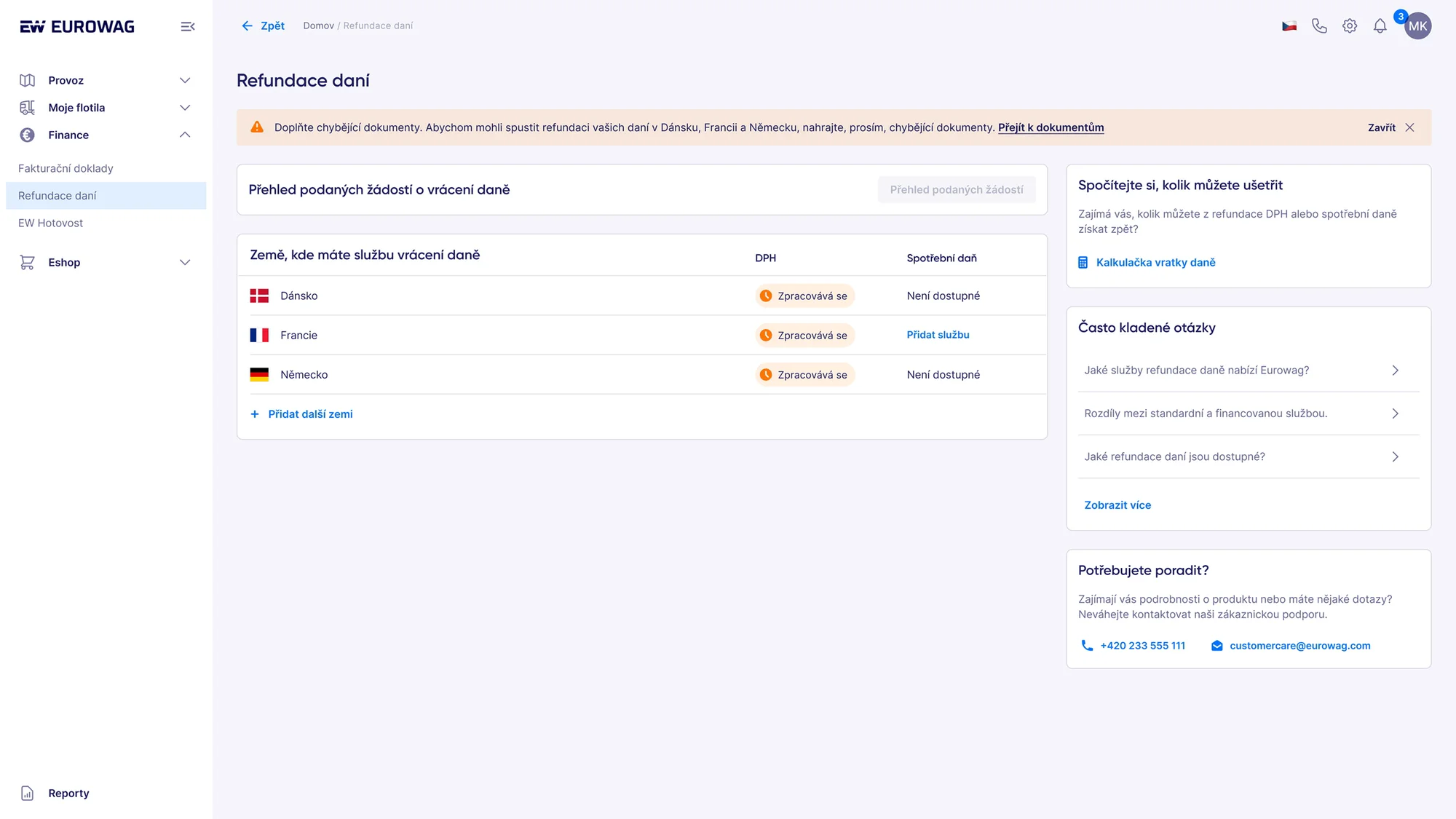Click 'Zobrazit více' under FAQ
1456x819 pixels.
click(1117, 505)
